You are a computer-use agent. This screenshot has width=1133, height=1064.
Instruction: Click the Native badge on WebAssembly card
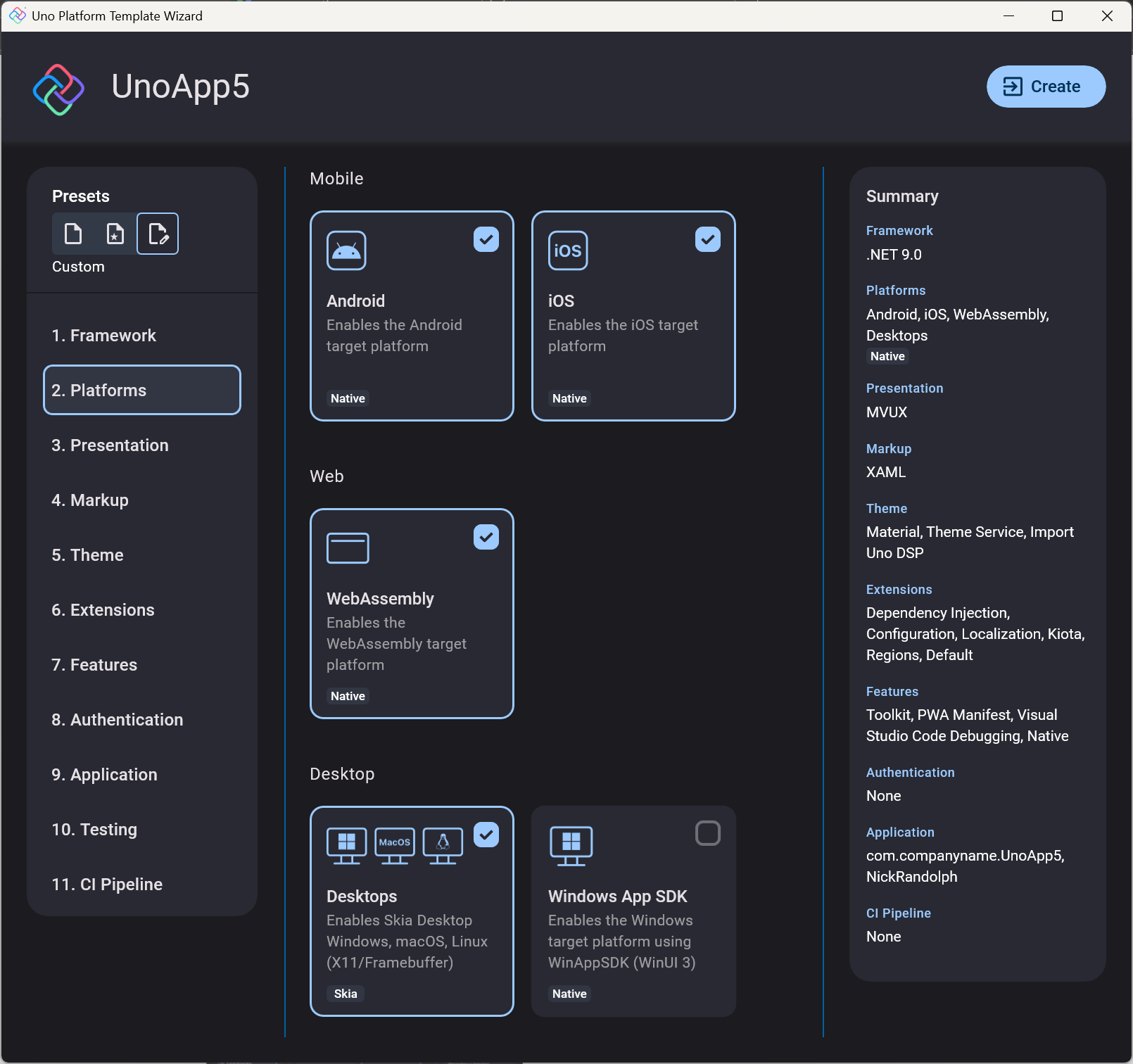click(x=348, y=696)
